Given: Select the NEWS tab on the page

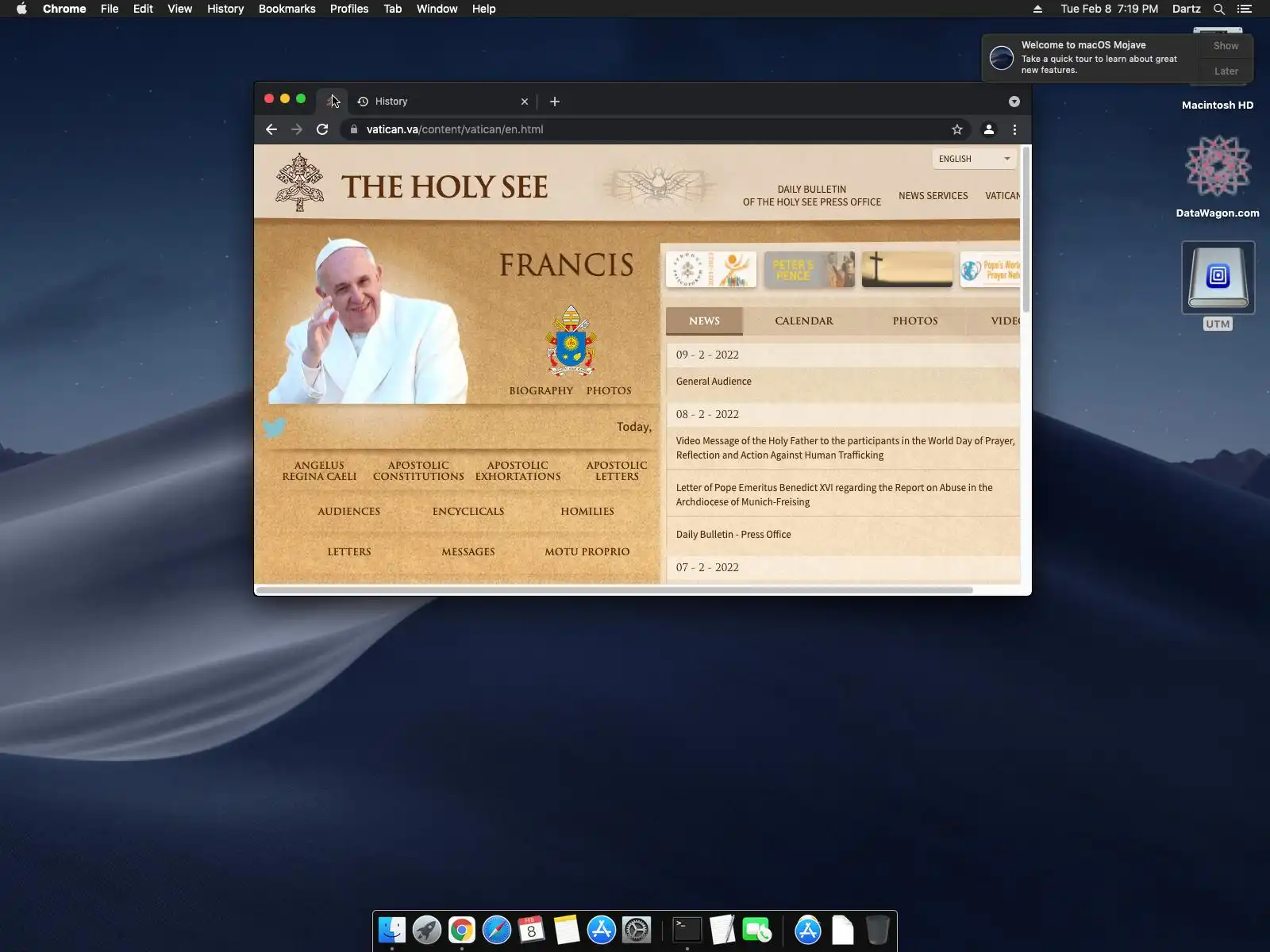Looking at the screenshot, I should click(x=704, y=321).
